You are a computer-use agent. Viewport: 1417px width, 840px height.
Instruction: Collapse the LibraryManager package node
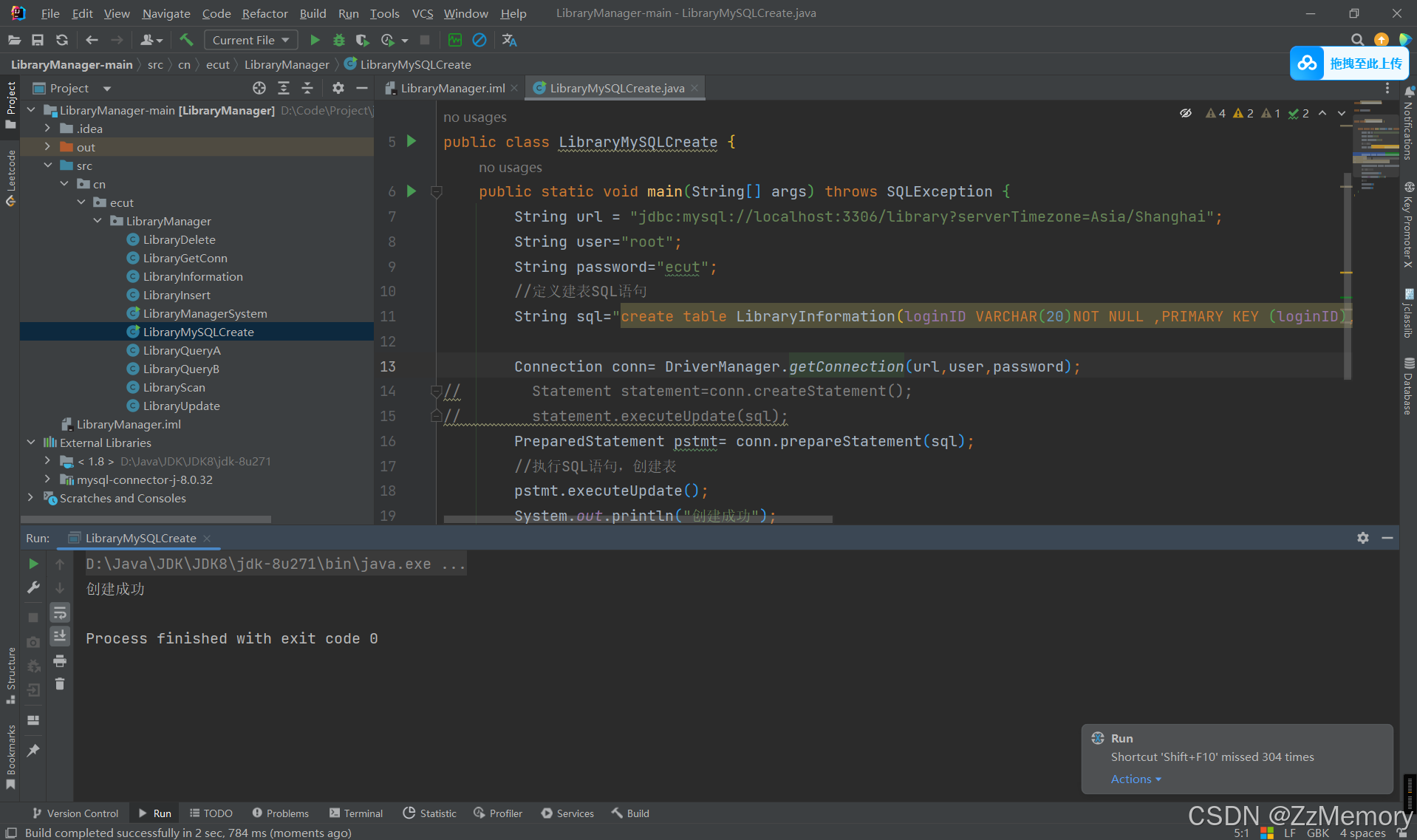[98, 221]
